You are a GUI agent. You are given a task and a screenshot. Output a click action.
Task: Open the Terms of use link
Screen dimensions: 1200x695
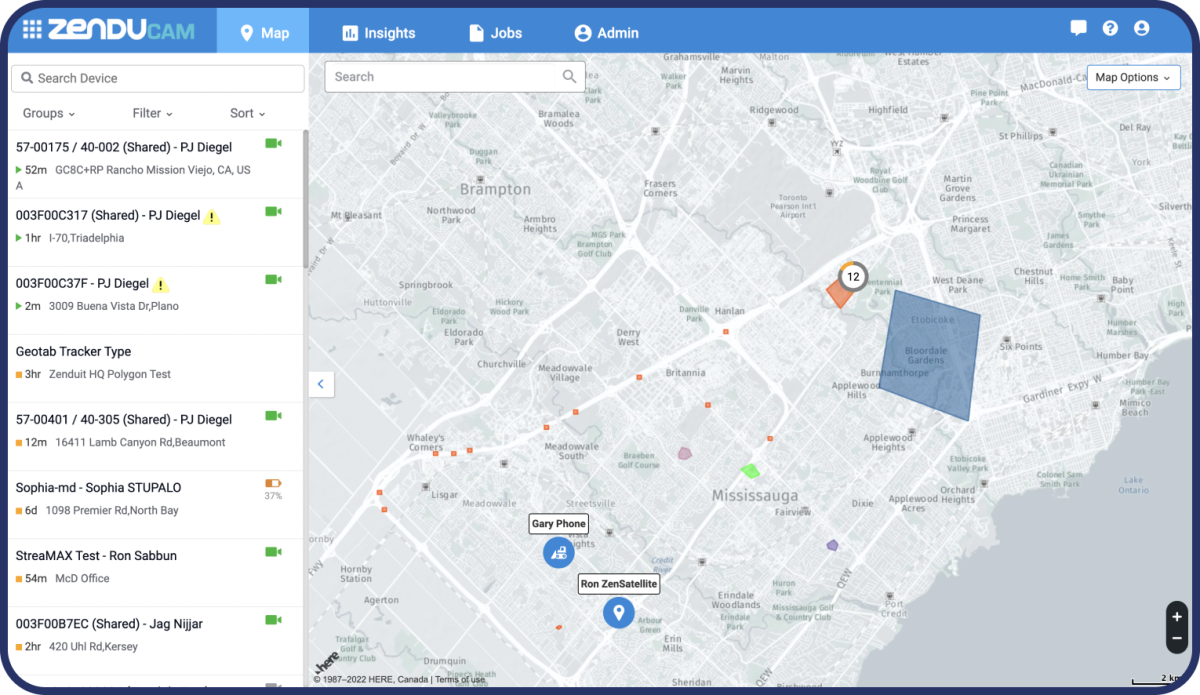pyautogui.click(x=459, y=678)
